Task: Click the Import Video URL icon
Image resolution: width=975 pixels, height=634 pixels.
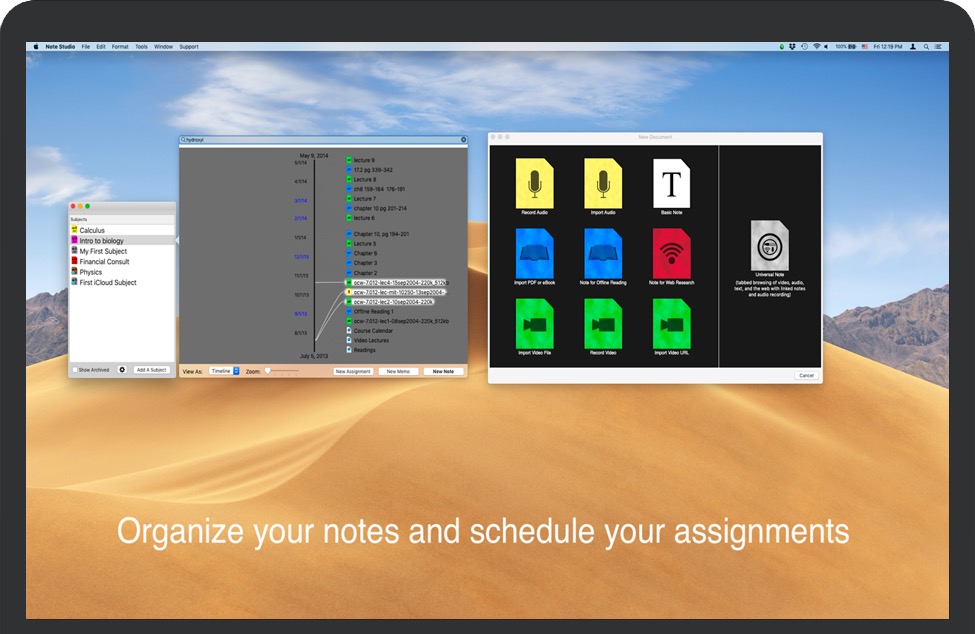Action: pos(671,324)
